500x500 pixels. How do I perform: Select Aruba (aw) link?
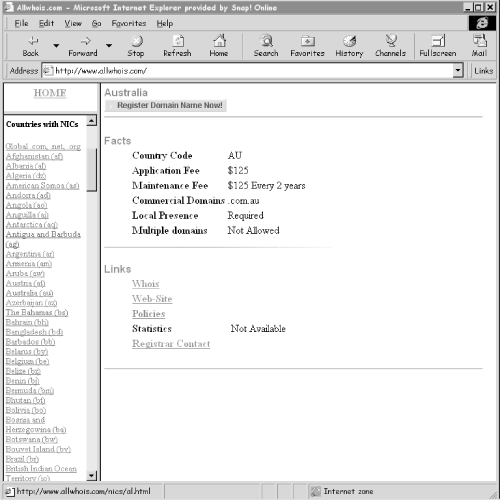point(25,273)
